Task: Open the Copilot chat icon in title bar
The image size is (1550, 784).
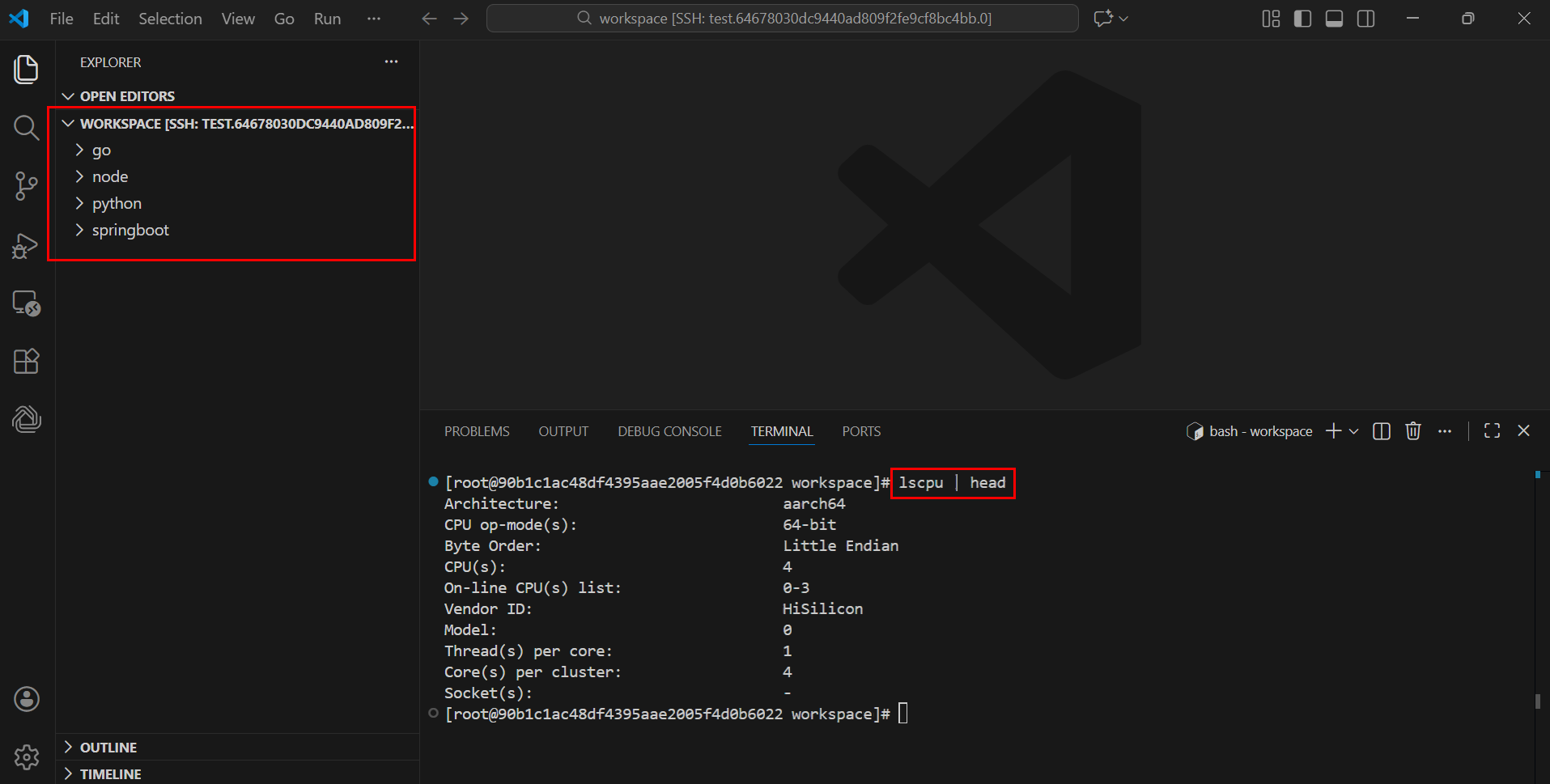Action: 1103,19
